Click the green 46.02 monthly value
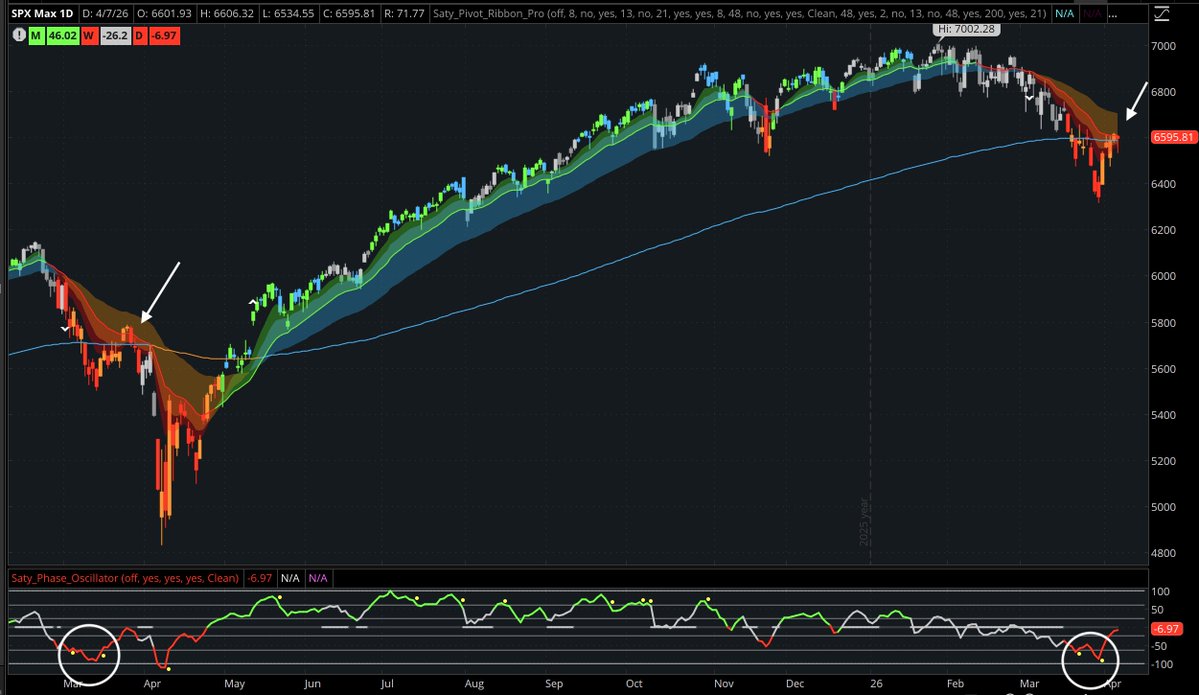The height and width of the screenshot is (695, 1199). click(x=62, y=35)
